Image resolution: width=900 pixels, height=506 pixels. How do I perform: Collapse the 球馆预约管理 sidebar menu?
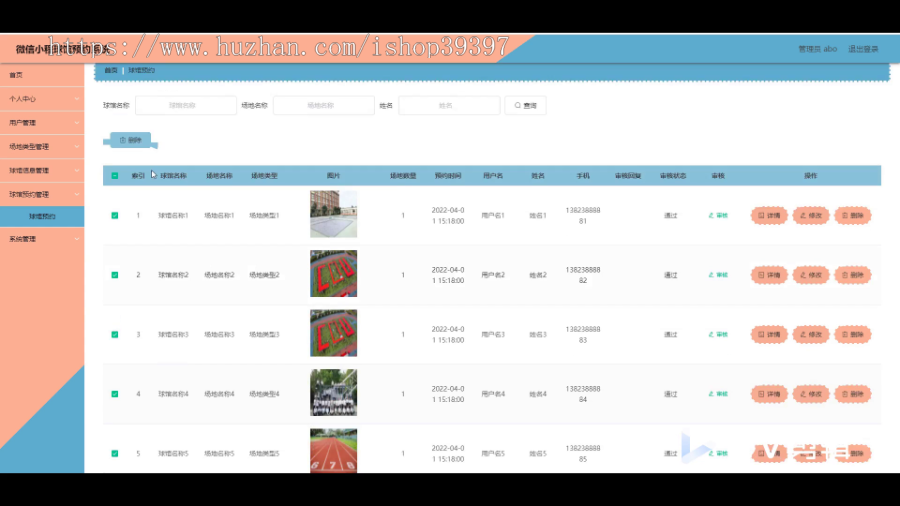tap(42, 194)
